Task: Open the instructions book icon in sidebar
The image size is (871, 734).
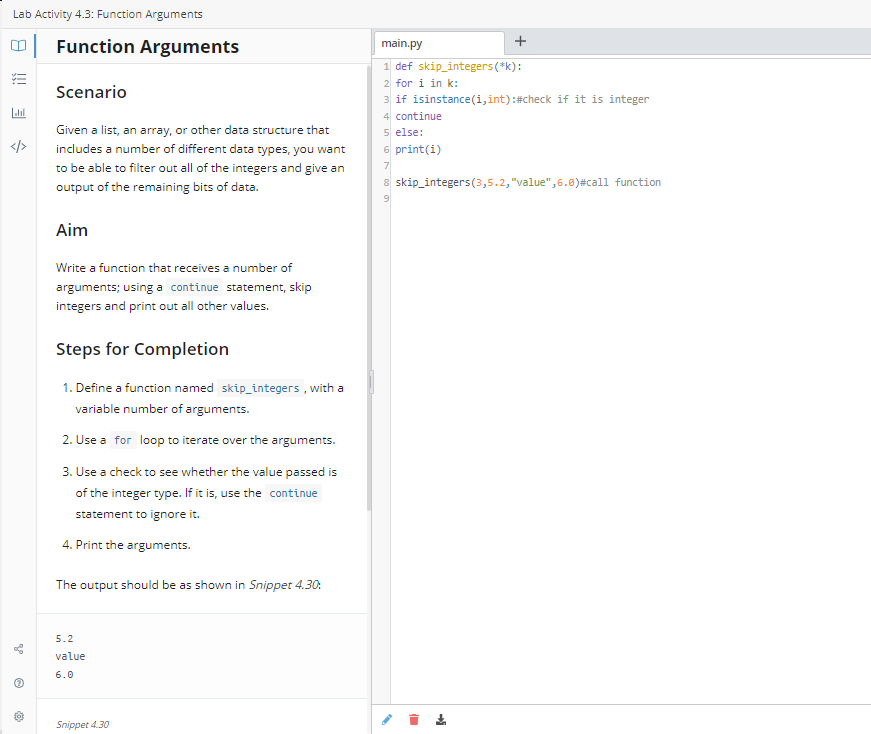Action: pyautogui.click(x=18, y=45)
